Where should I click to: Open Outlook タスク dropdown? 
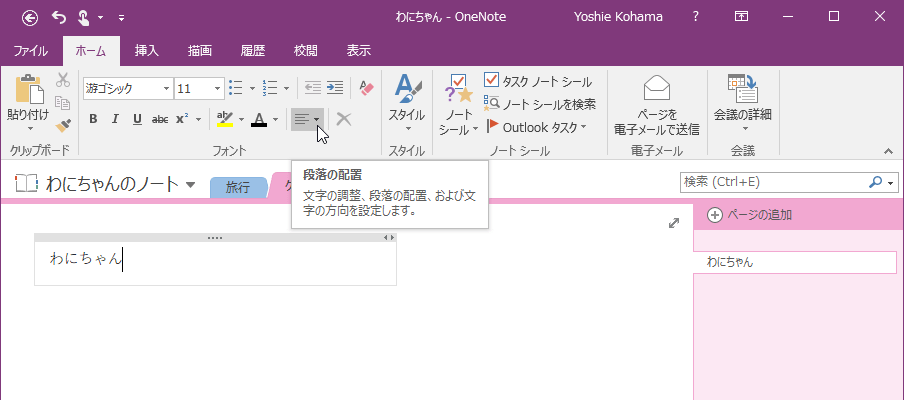coord(536,127)
